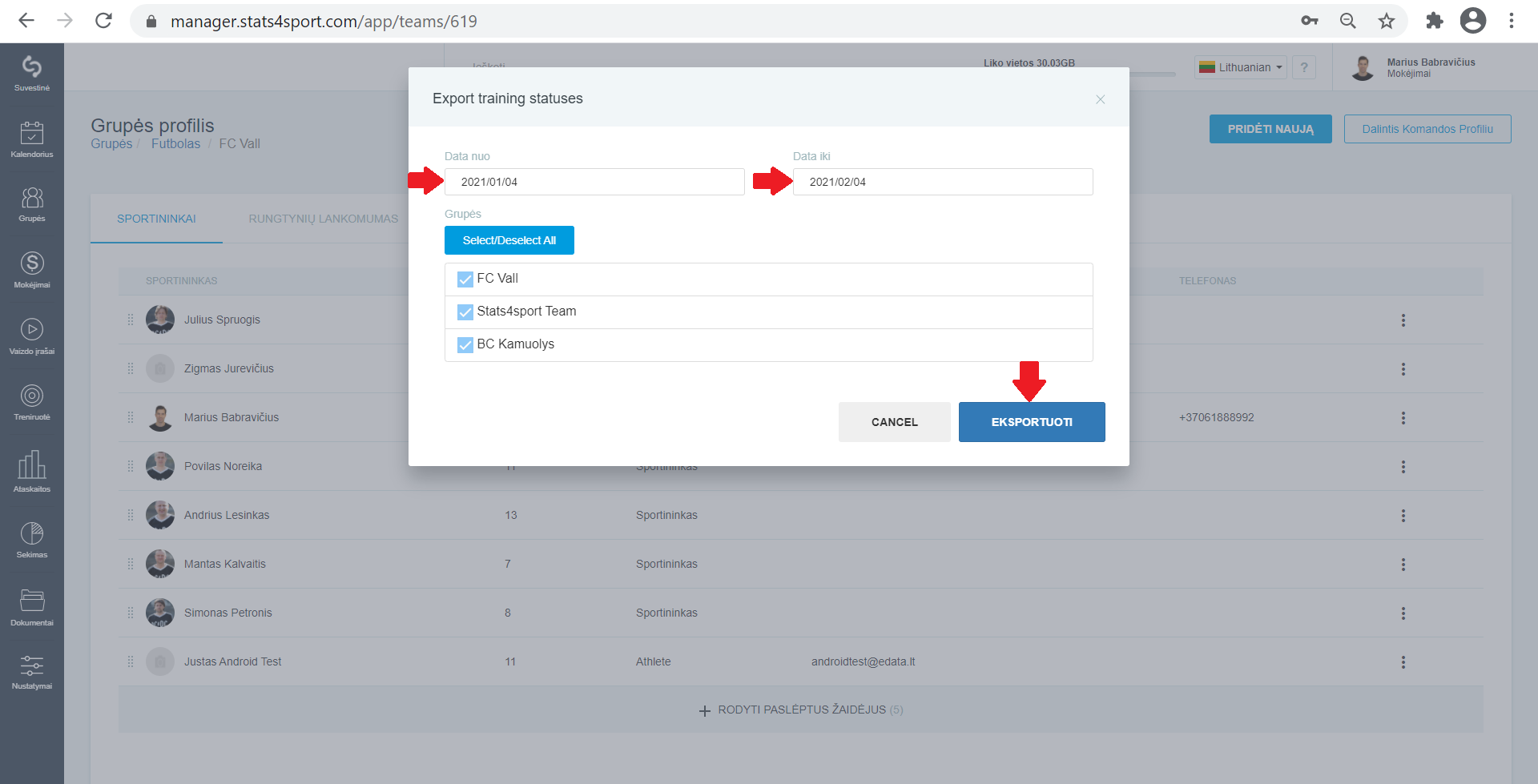Viewport: 1538px width, 784px height.
Task: Click Pridėti naują button
Action: coord(1270,129)
